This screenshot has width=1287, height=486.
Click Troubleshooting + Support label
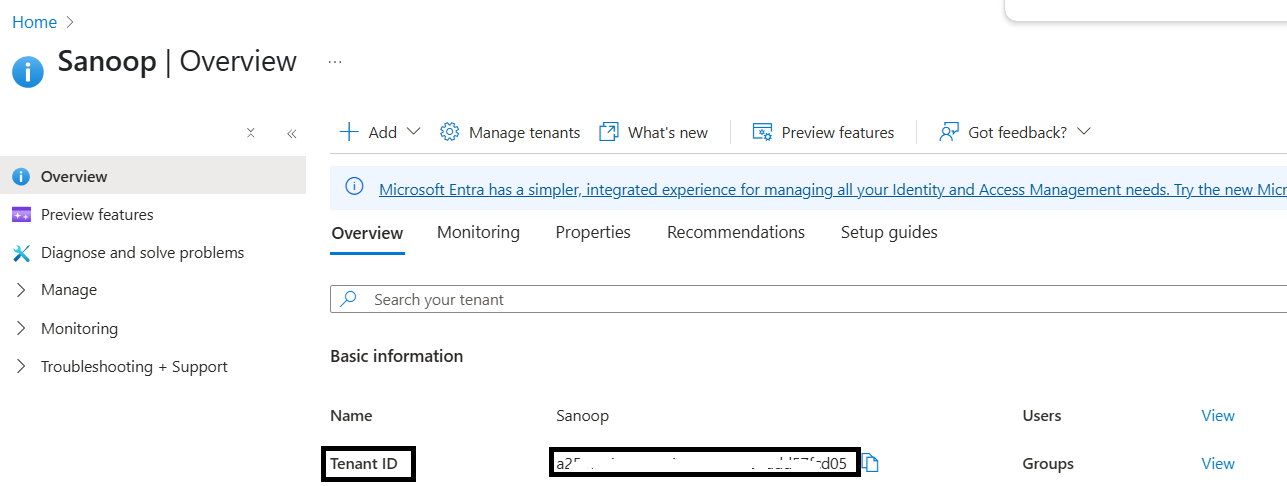coord(134,366)
